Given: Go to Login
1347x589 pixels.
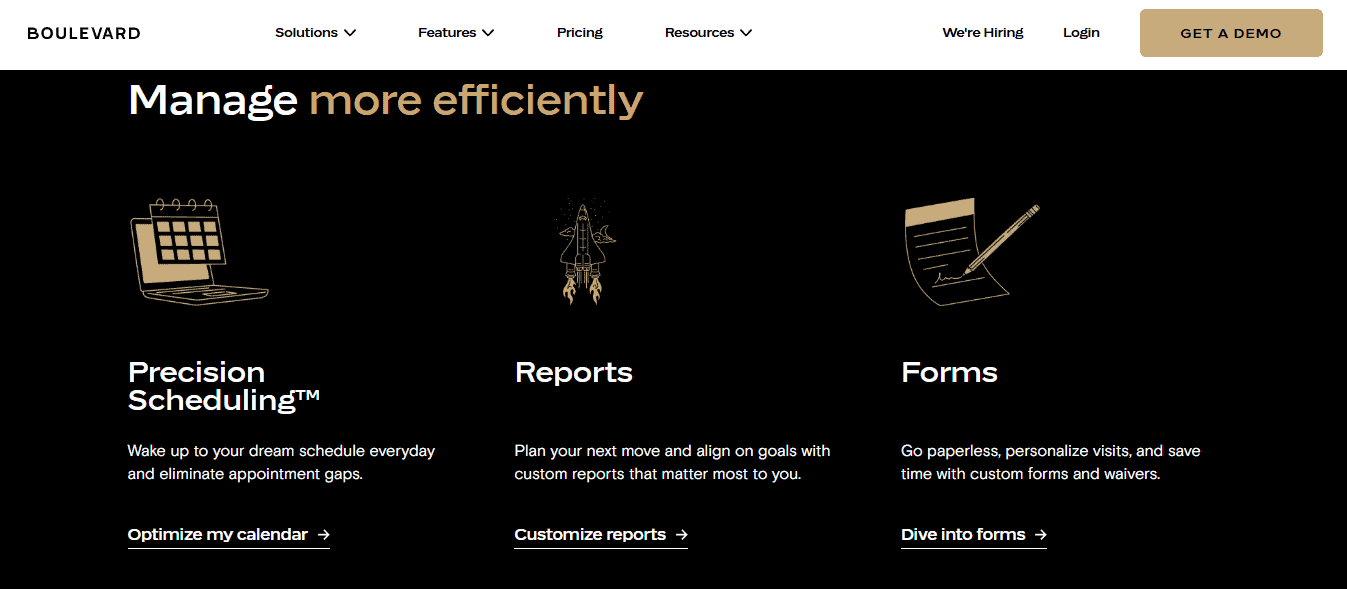Looking at the screenshot, I should (1081, 33).
